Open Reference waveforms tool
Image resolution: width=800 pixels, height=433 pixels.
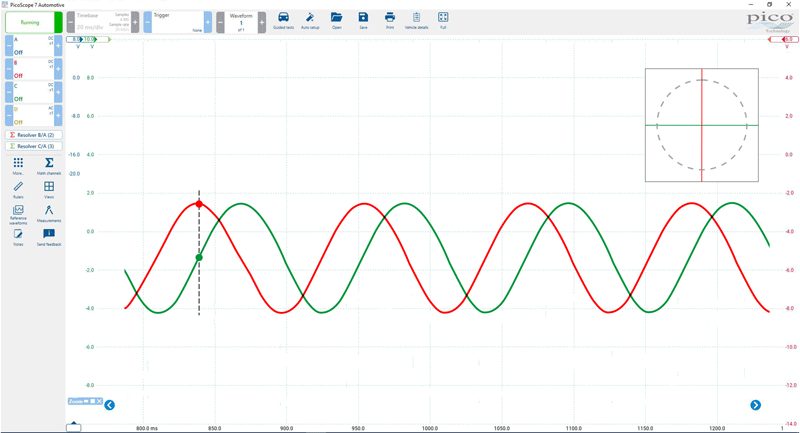click(x=18, y=215)
